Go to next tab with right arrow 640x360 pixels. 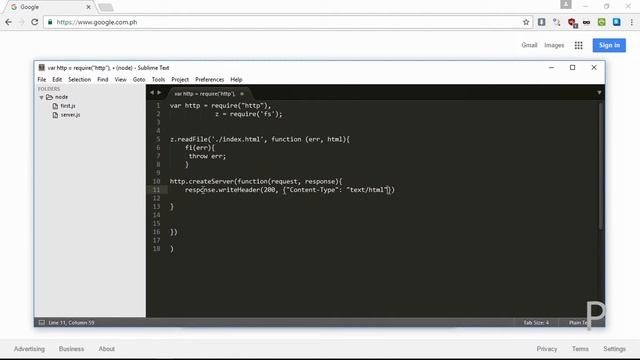point(159,93)
